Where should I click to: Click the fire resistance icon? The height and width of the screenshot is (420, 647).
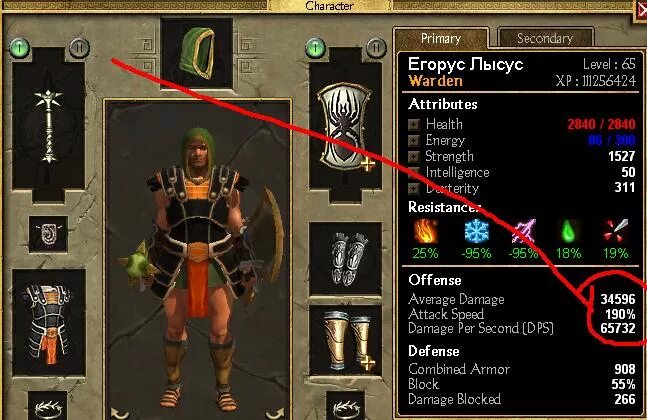coord(425,231)
